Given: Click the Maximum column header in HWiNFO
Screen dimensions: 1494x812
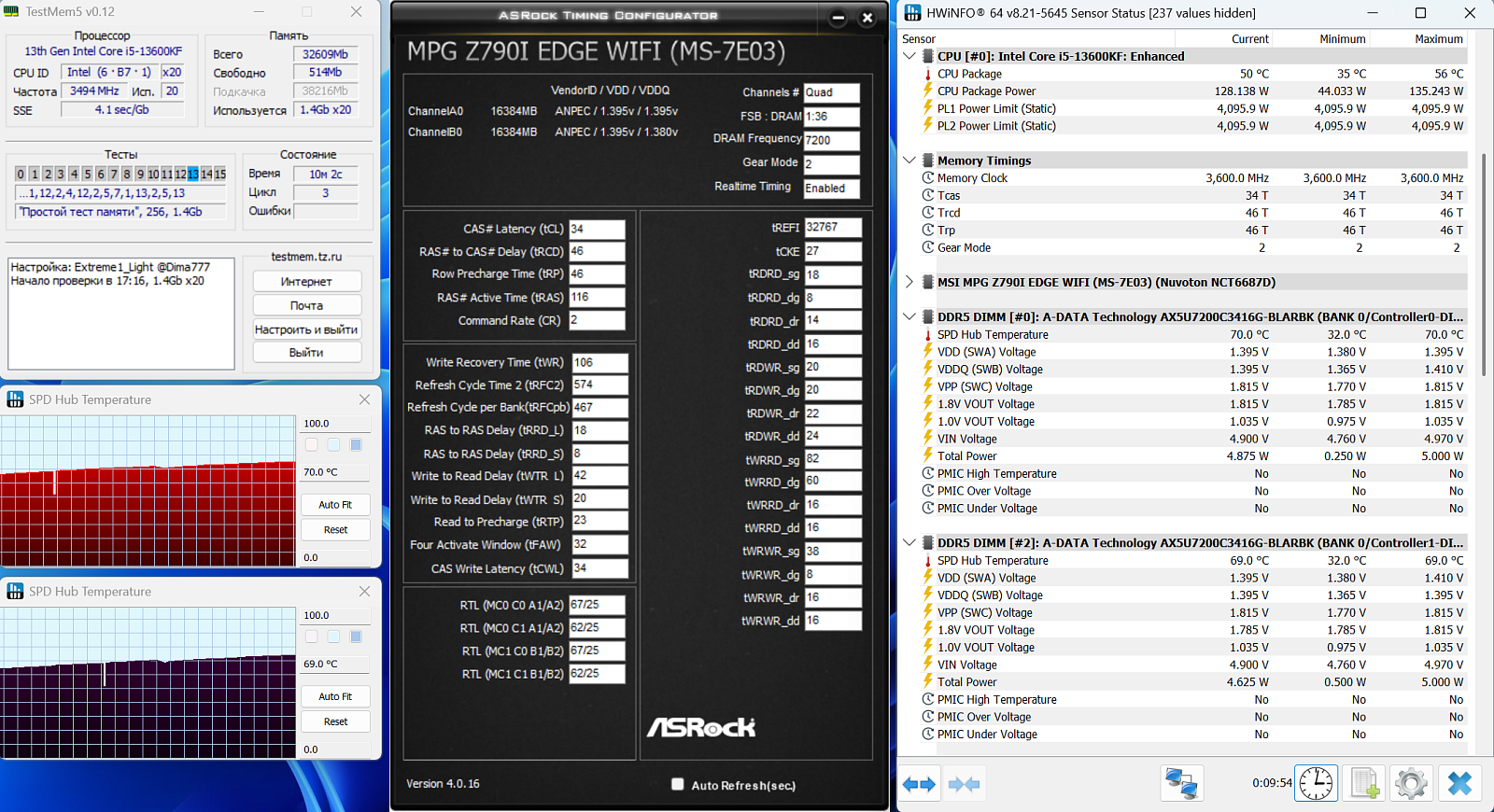Looking at the screenshot, I should [x=1438, y=39].
